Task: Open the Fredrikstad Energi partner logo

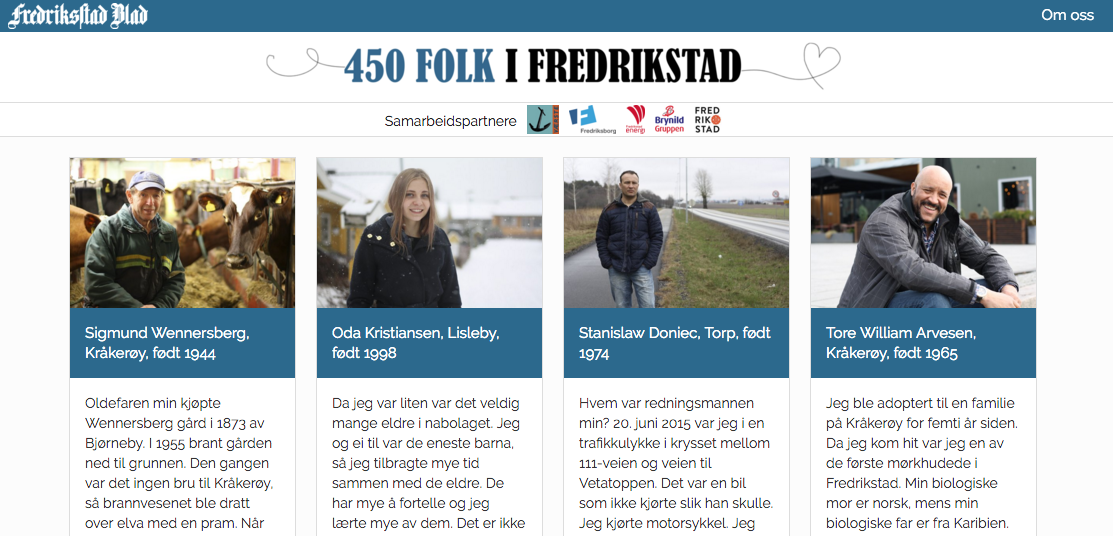Action: [x=635, y=119]
